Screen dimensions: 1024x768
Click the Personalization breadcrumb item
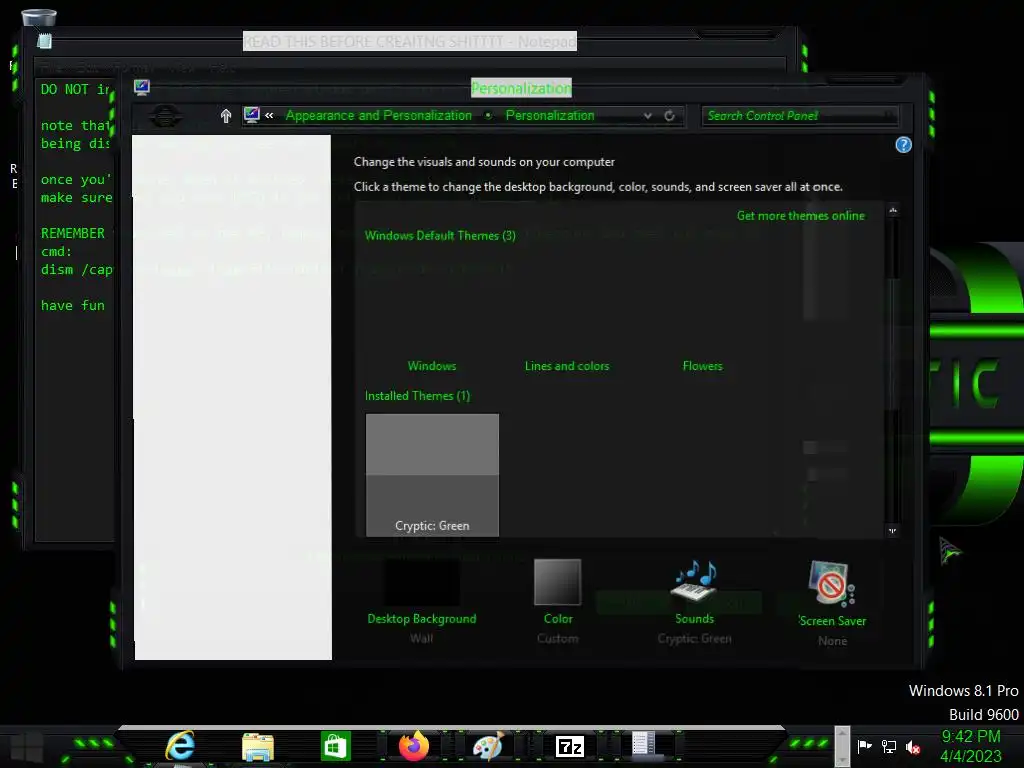coord(550,116)
